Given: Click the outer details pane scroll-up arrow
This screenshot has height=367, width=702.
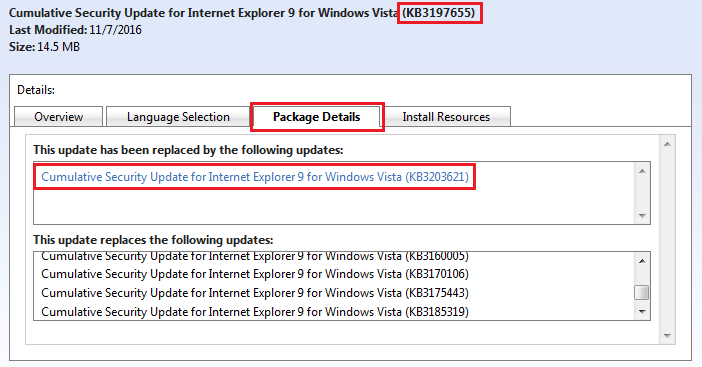Looking at the screenshot, I should coord(667,144).
